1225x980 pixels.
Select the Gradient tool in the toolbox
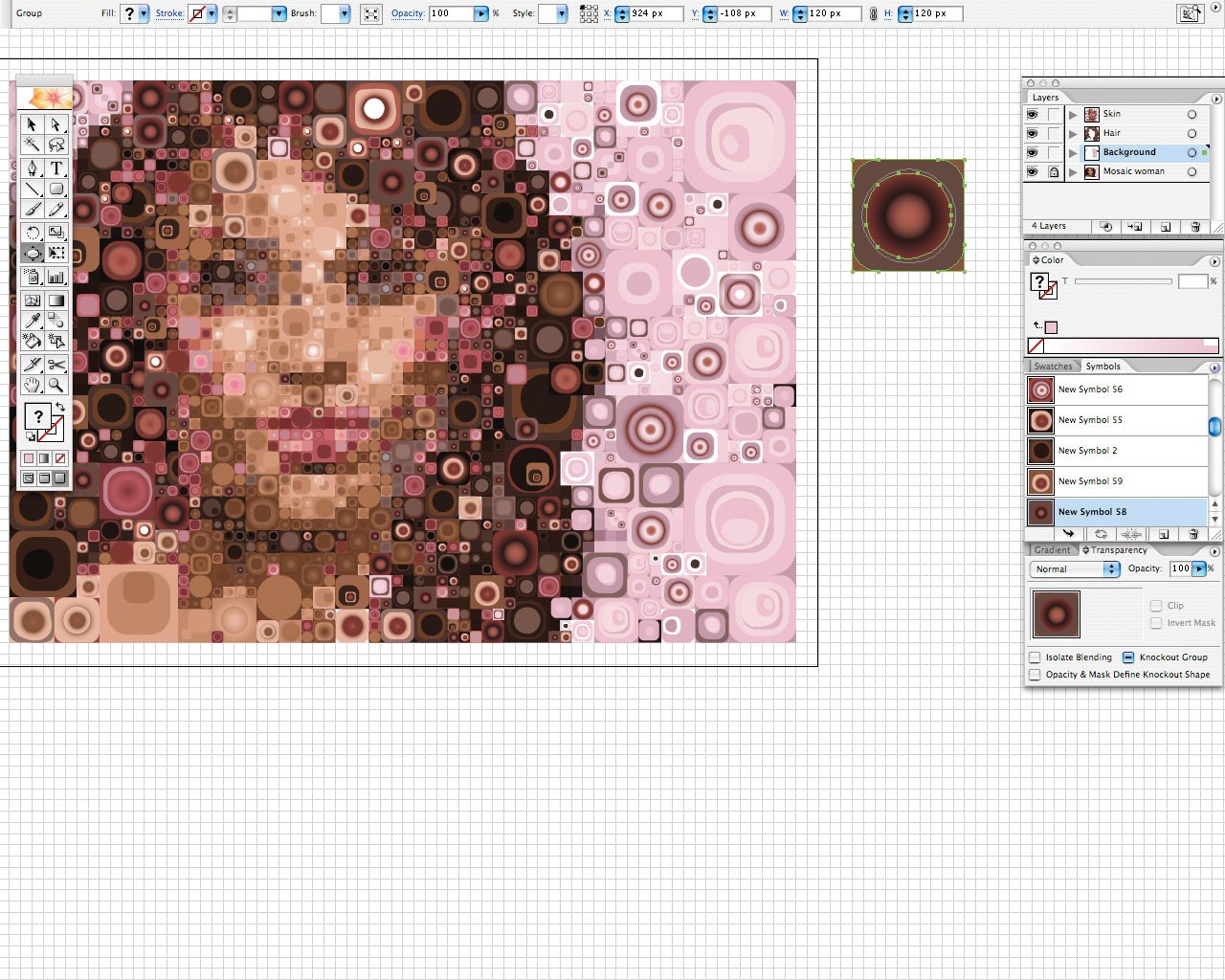[56, 299]
